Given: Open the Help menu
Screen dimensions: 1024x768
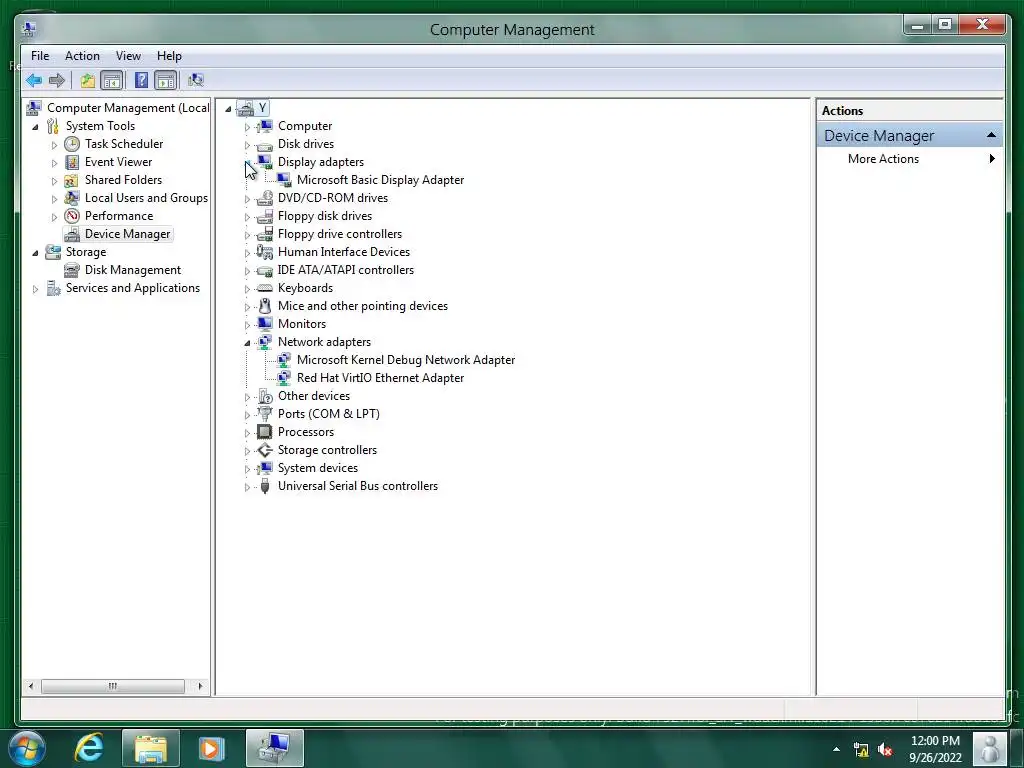Looking at the screenshot, I should [x=169, y=56].
